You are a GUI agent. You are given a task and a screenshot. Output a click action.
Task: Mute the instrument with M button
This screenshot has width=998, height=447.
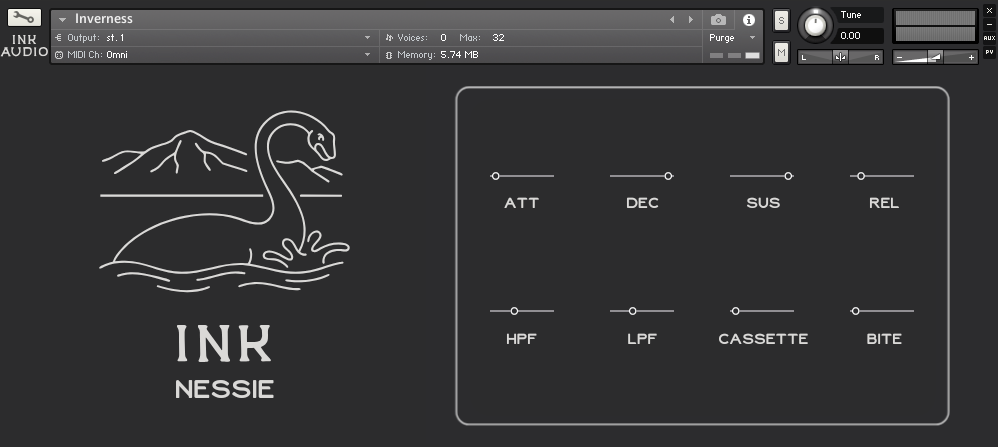pos(781,52)
